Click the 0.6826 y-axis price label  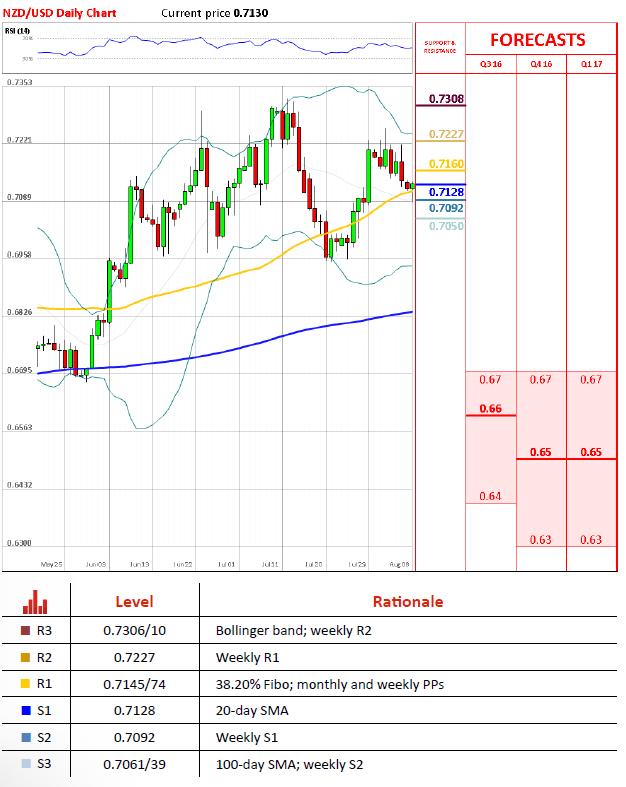pyautogui.click(x=20, y=312)
